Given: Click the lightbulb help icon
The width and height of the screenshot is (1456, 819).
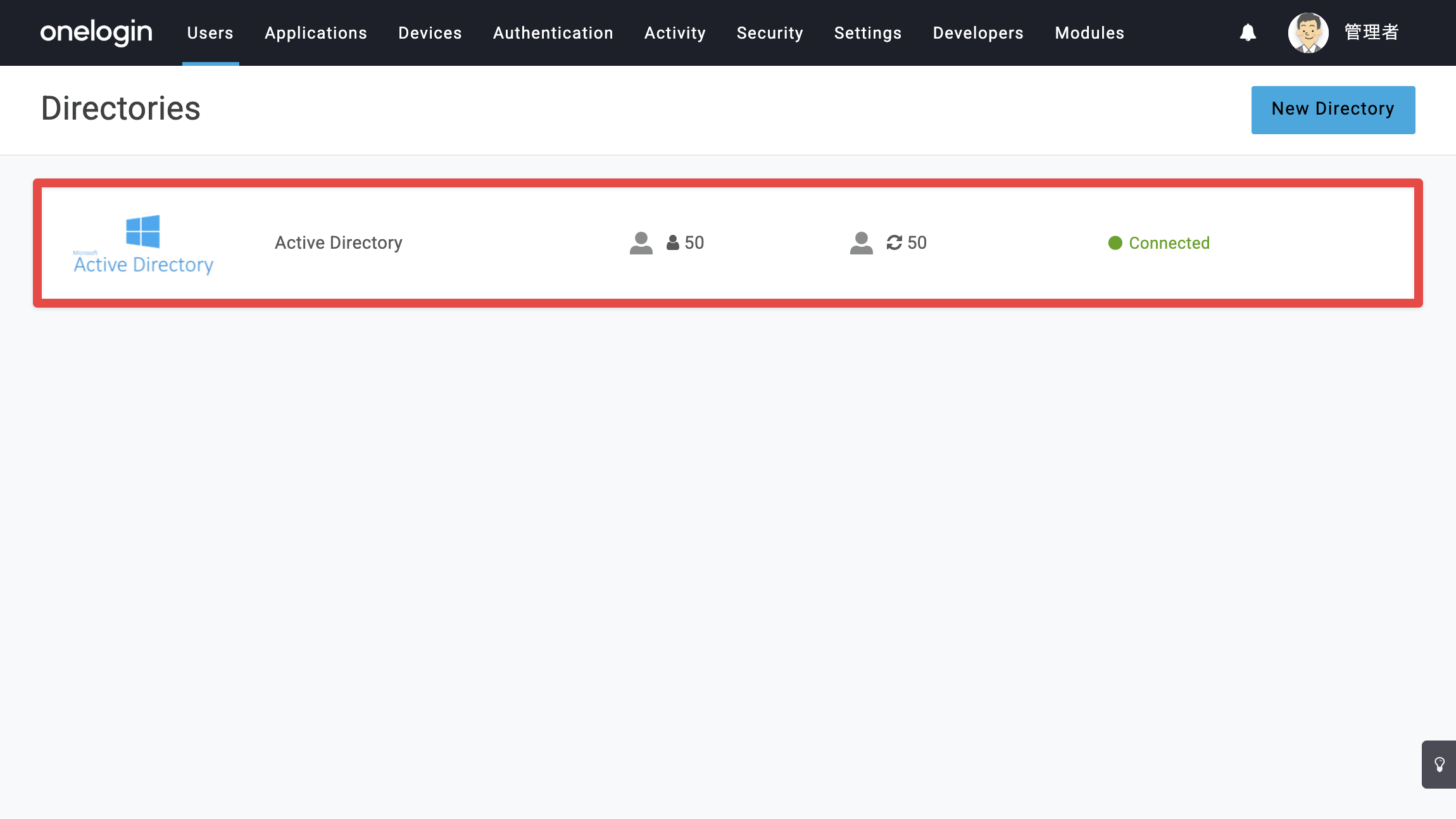Looking at the screenshot, I should coord(1440,765).
